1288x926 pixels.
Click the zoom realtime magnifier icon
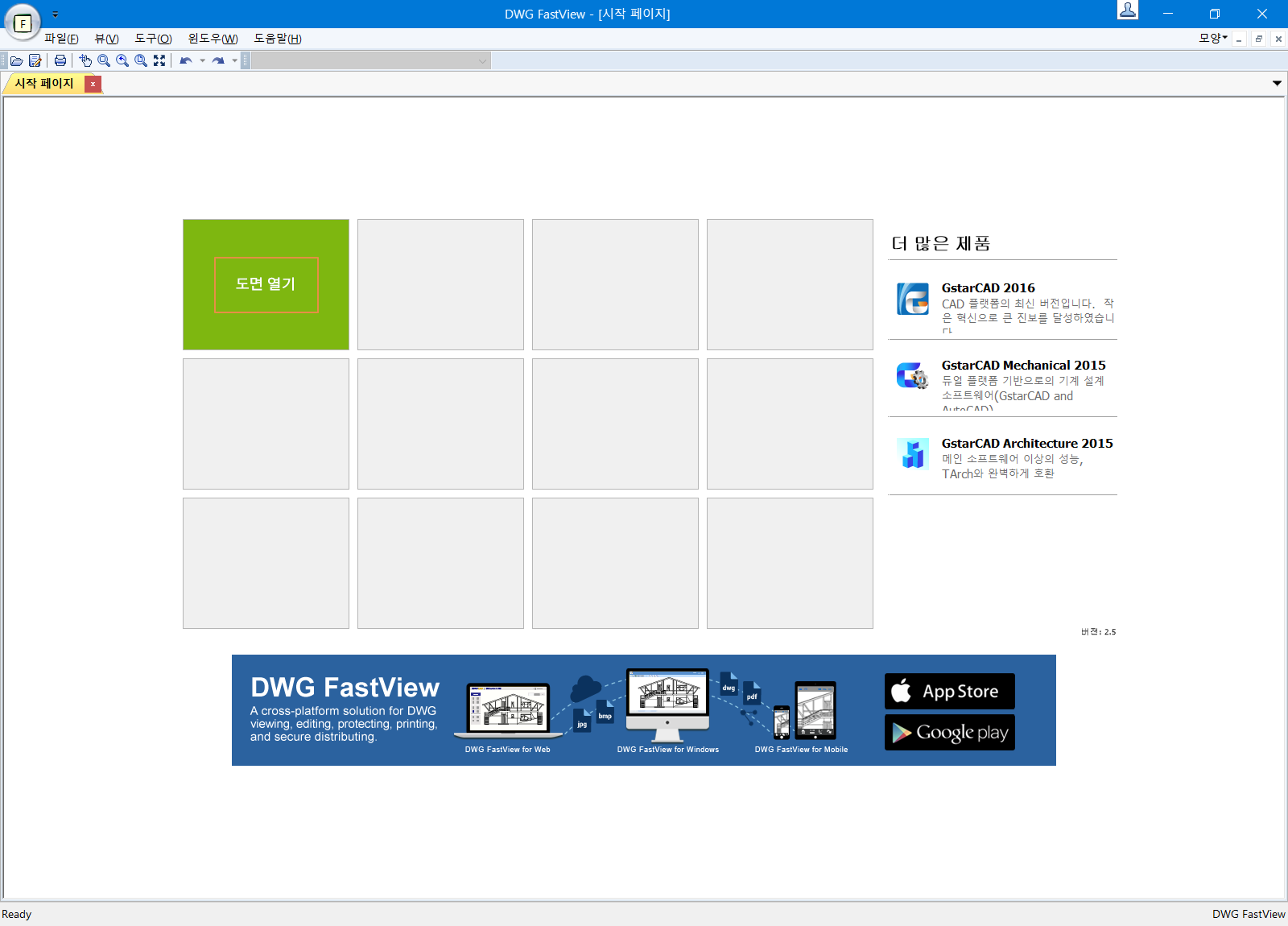pos(141,60)
